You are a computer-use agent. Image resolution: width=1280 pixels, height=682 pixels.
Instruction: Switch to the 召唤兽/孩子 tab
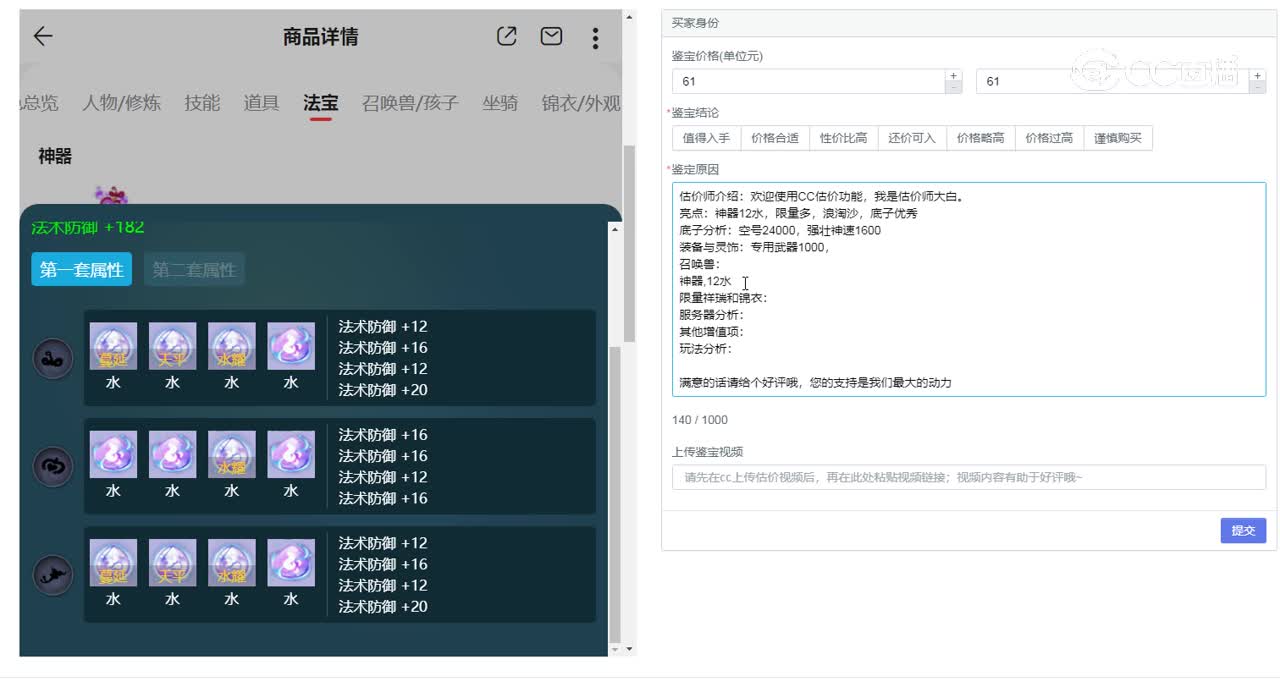pos(410,103)
